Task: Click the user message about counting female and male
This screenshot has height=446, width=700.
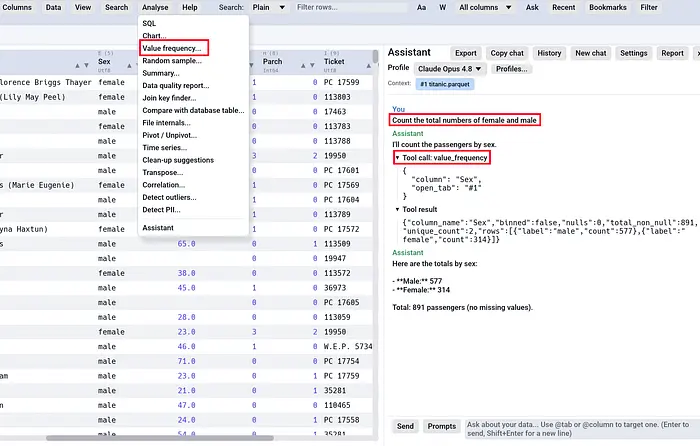Action: (464, 120)
